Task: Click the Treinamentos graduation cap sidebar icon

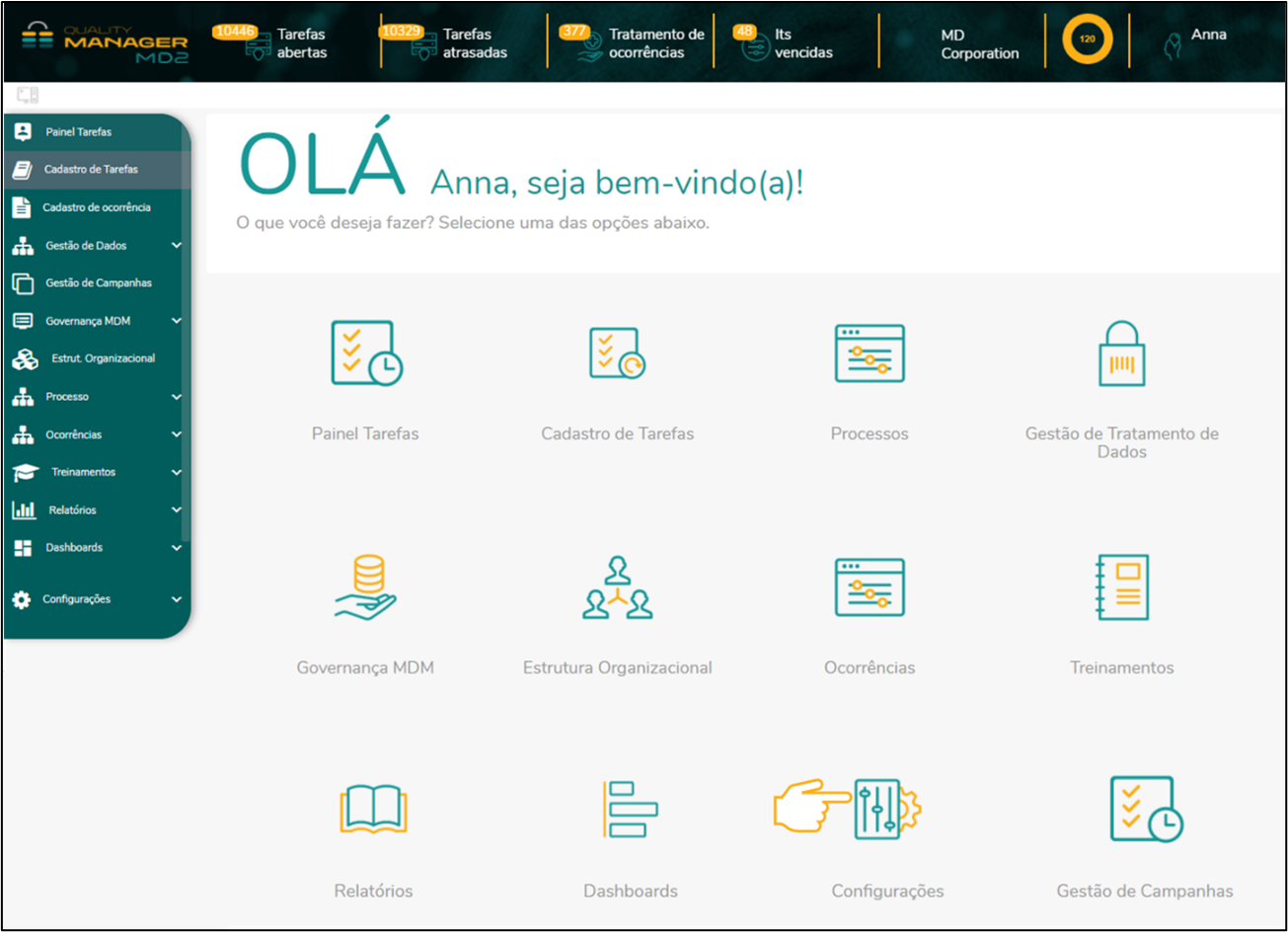Action: [25, 473]
